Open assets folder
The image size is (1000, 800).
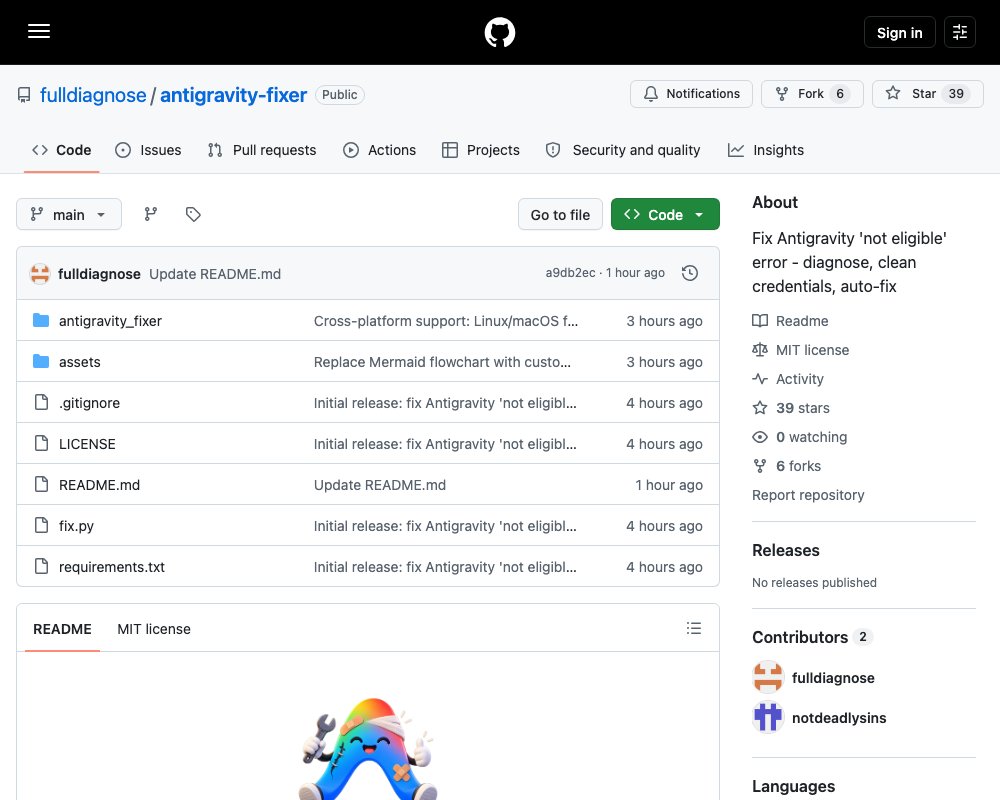pyautogui.click(x=80, y=362)
